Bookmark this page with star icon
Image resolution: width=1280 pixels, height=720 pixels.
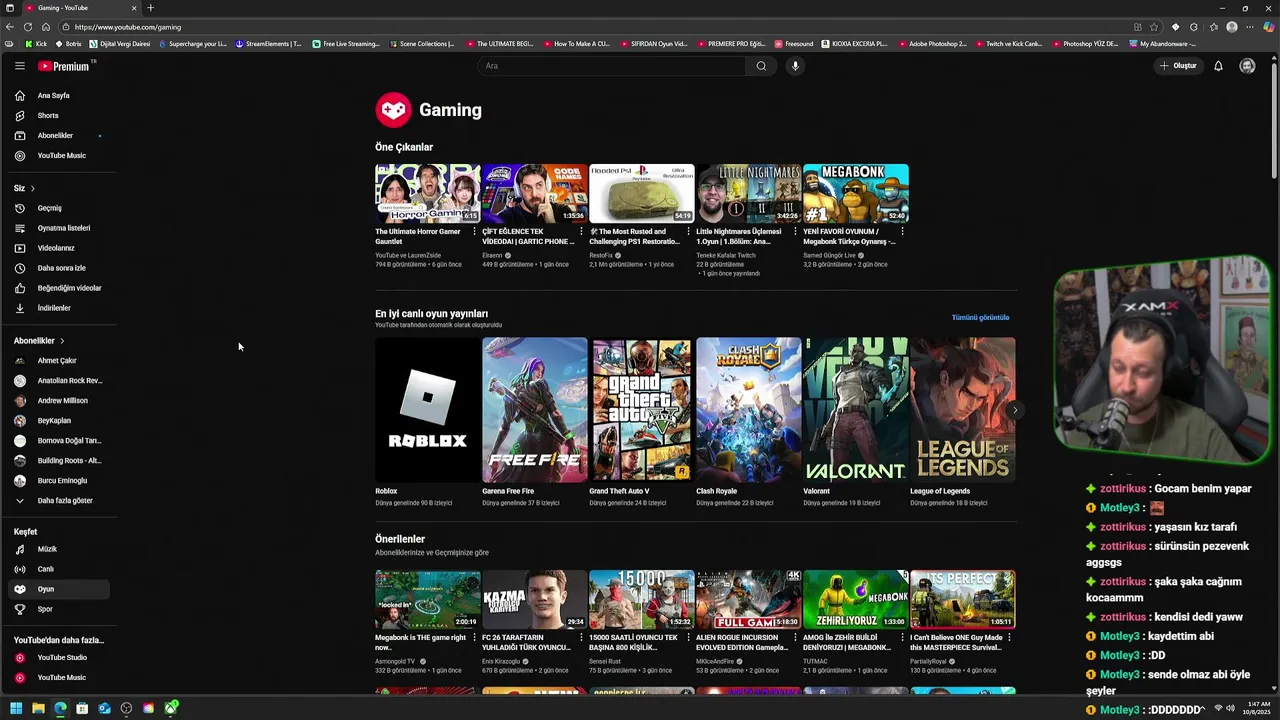[x=1154, y=27]
